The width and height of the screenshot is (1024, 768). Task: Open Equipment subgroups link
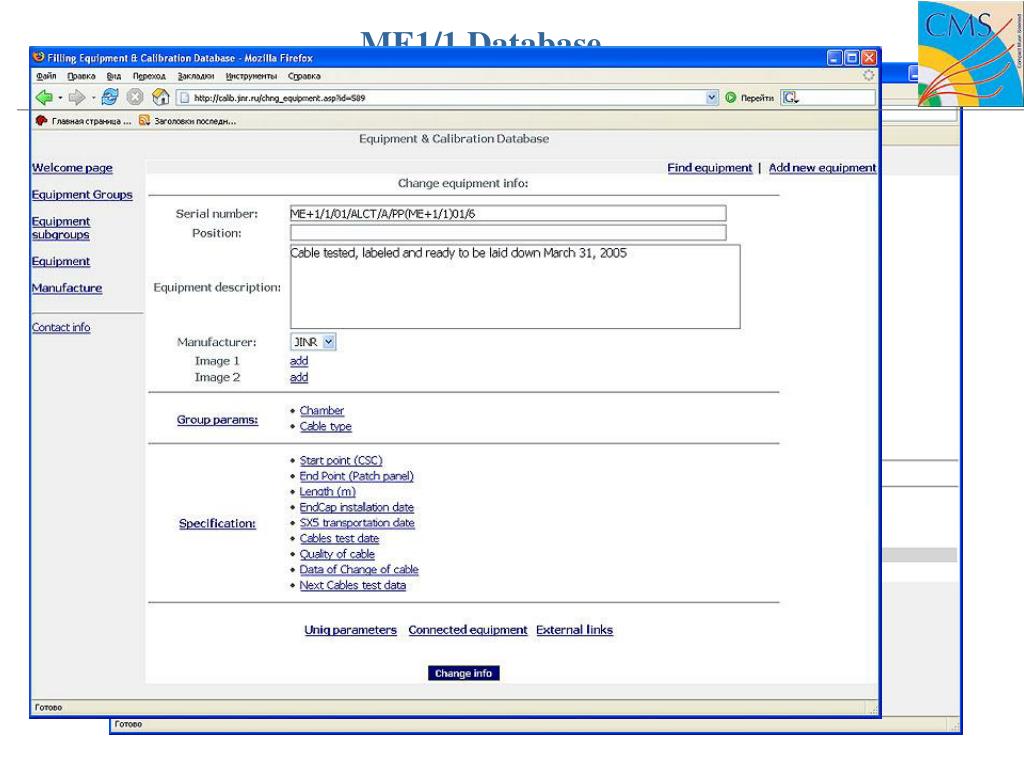point(61,228)
